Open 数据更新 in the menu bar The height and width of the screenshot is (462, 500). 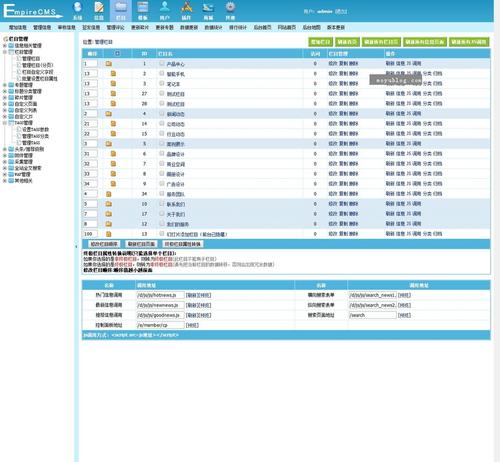[x=189, y=27]
